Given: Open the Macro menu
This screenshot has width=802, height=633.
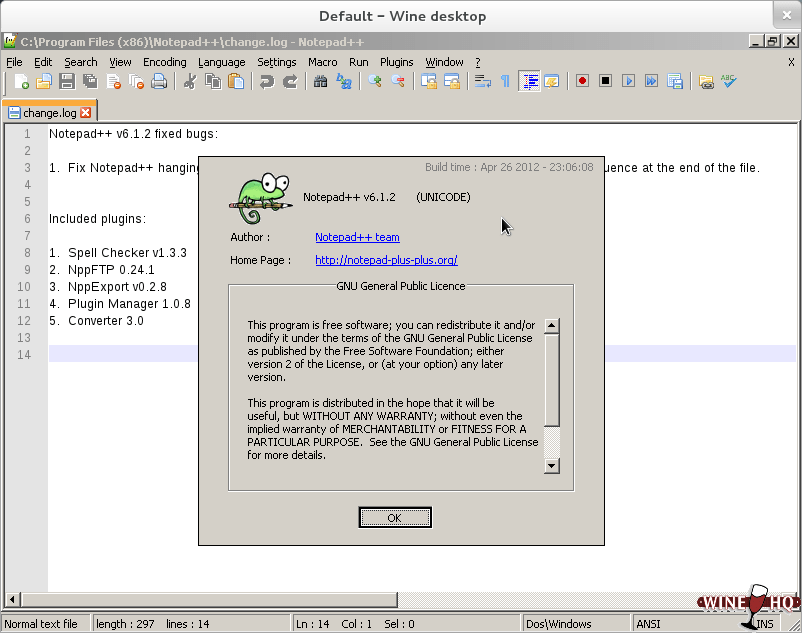Looking at the screenshot, I should 323,62.
